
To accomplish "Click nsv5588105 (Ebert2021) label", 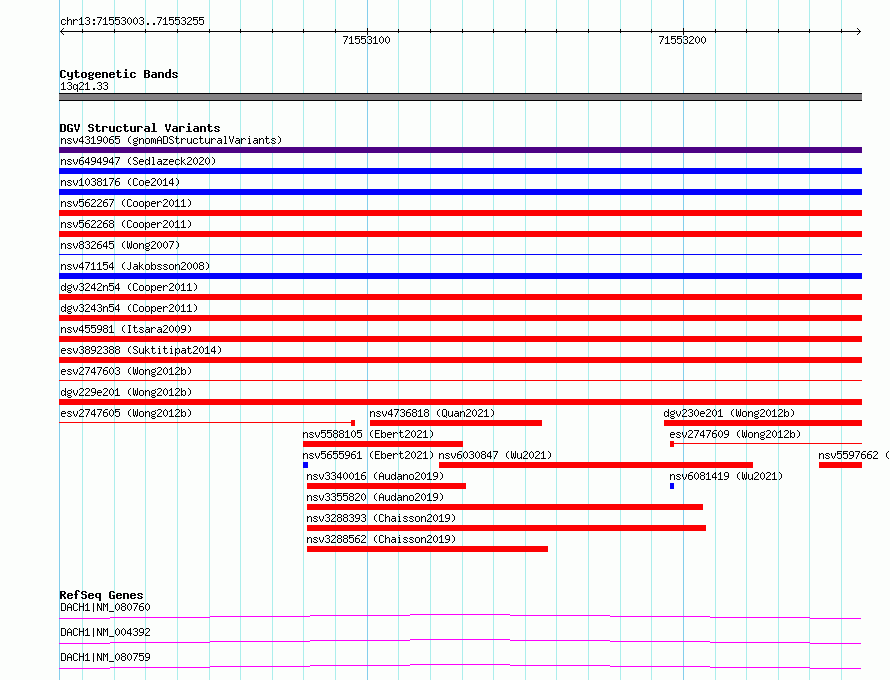I will click(368, 434).
